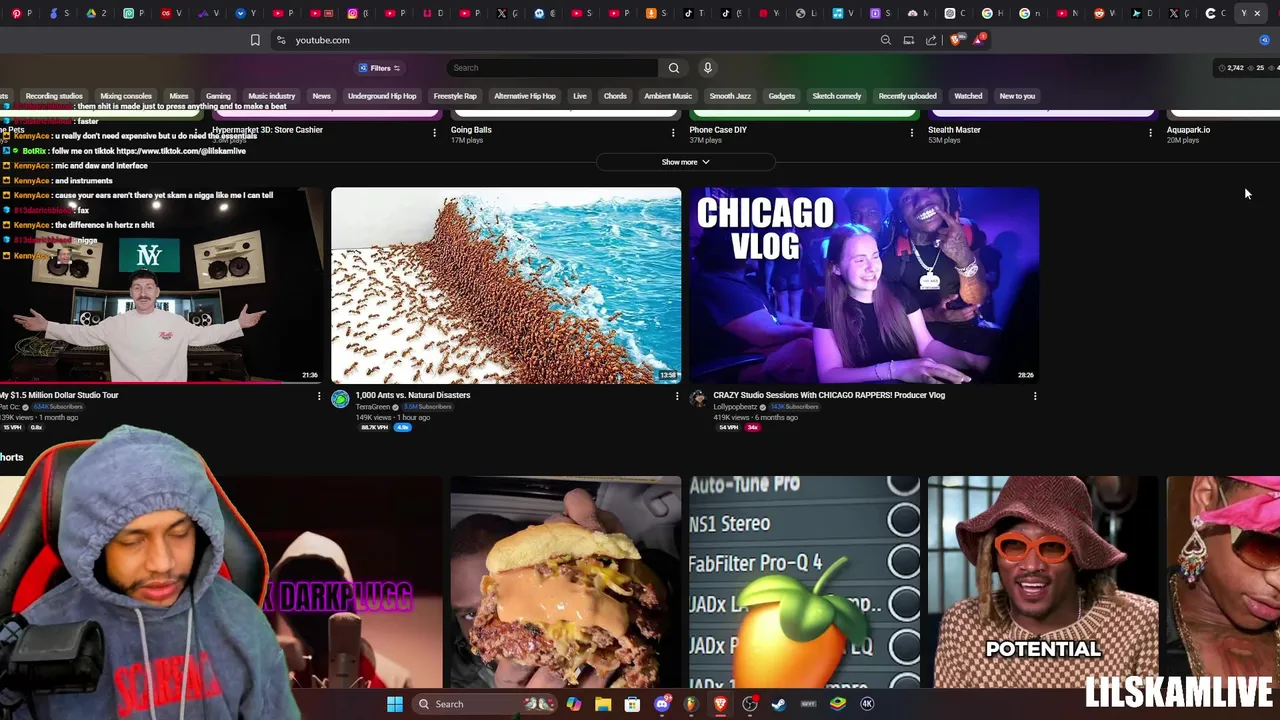Open the My $1.5 Million Dollar Studio Tour title
Image resolution: width=1280 pixels, height=720 pixels.
coord(59,395)
